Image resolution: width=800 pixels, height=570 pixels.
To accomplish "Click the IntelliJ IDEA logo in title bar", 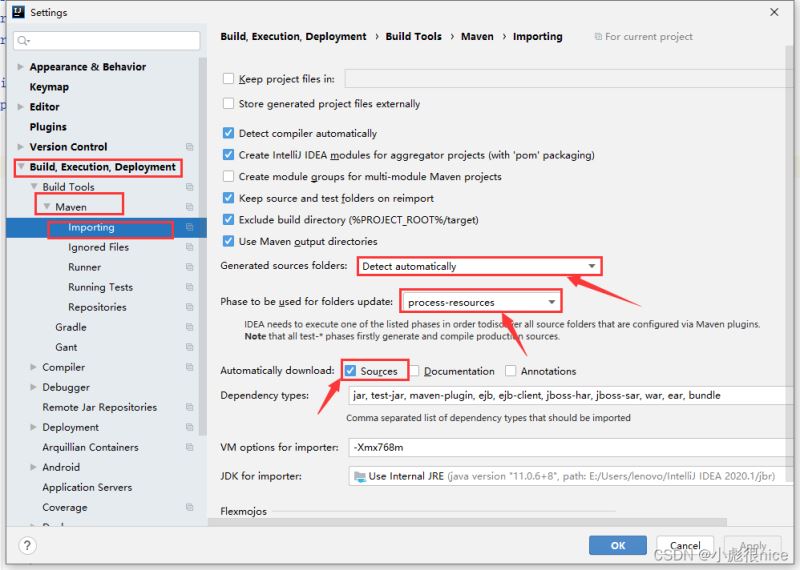I will point(18,12).
